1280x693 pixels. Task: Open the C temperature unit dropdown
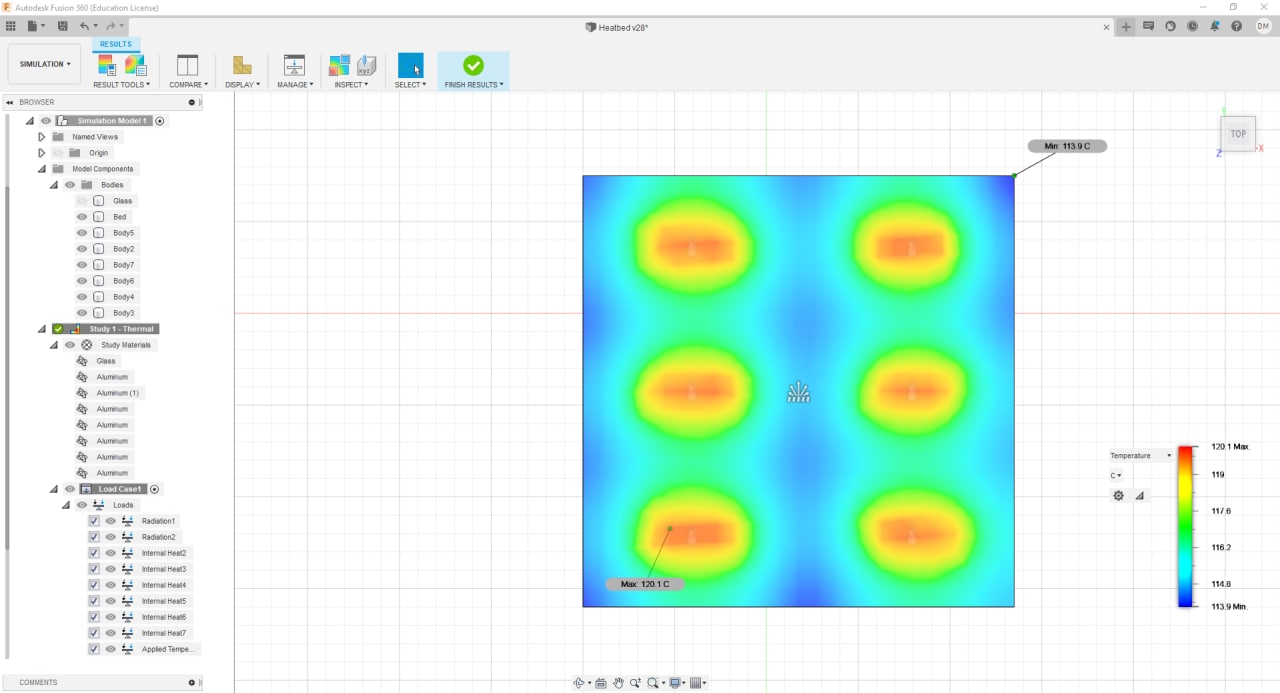coord(1116,475)
